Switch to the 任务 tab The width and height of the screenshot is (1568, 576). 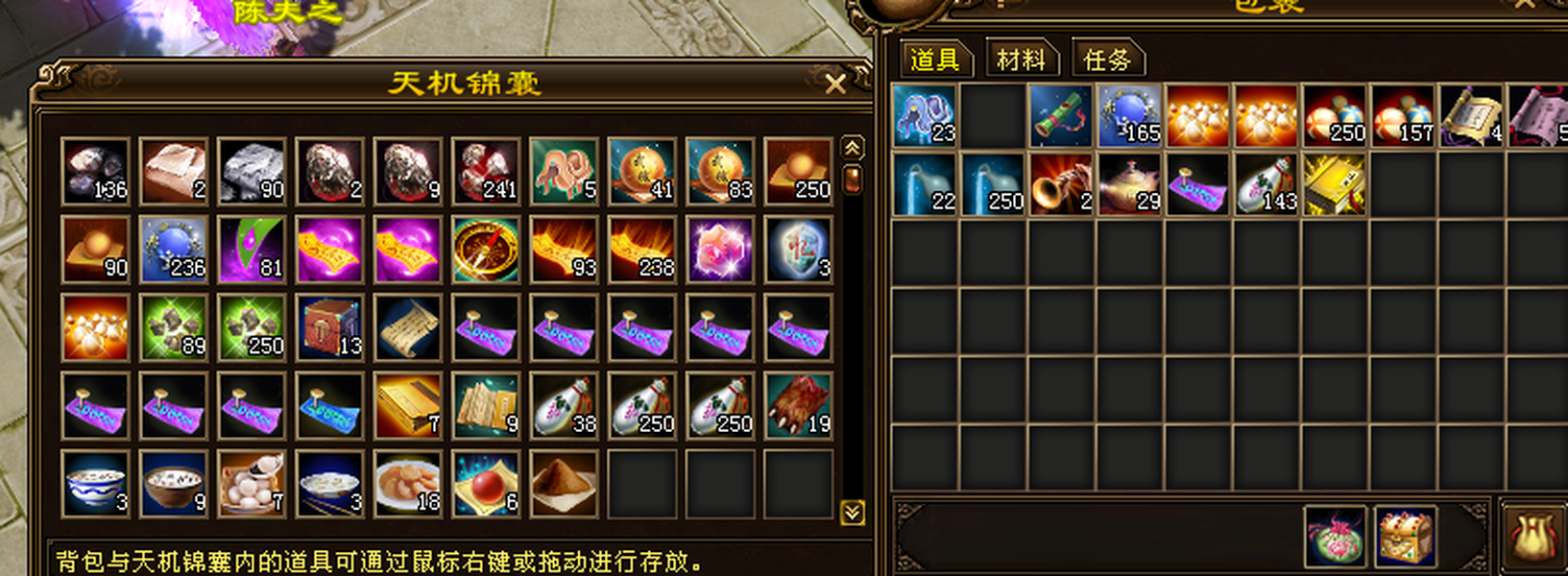pyautogui.click(x=1107, y=60)
